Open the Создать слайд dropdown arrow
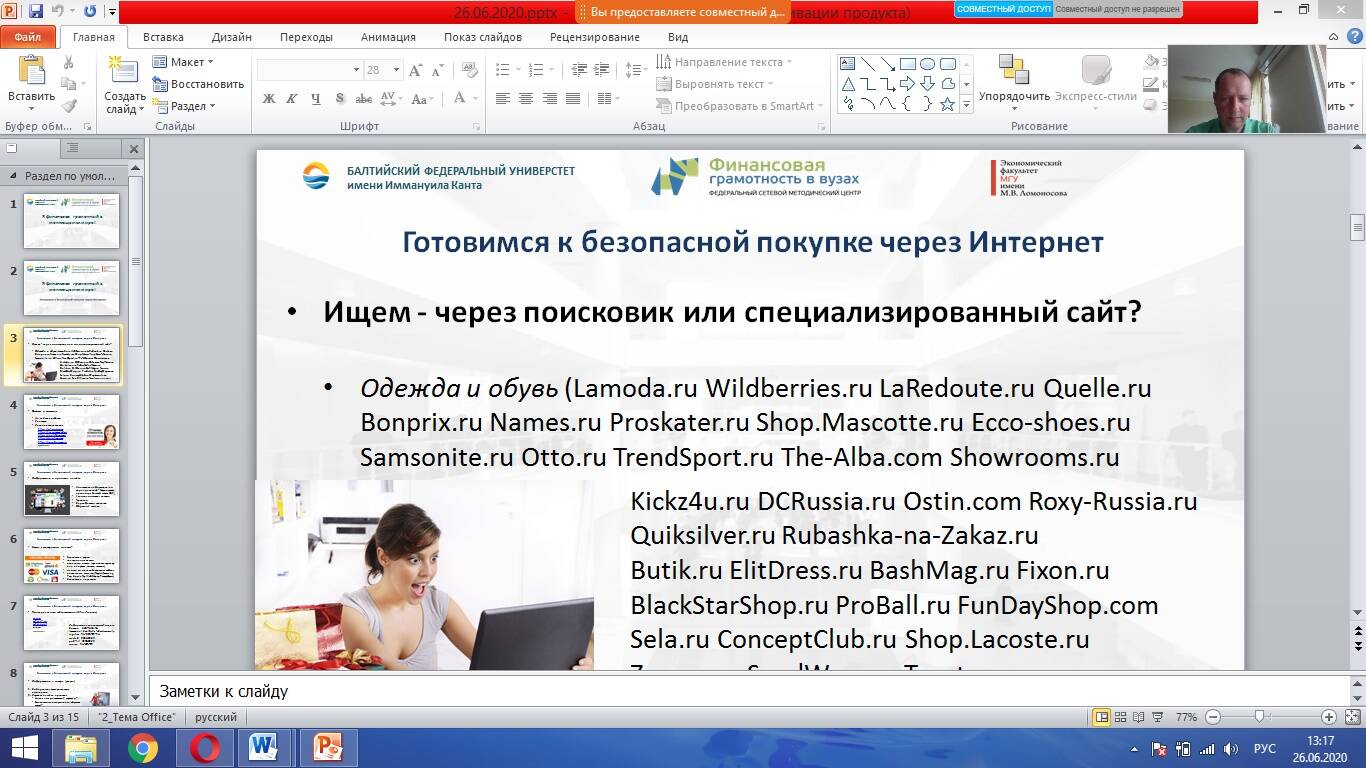The height and width of the screenshot is (768, 1366). coord(141,109)
